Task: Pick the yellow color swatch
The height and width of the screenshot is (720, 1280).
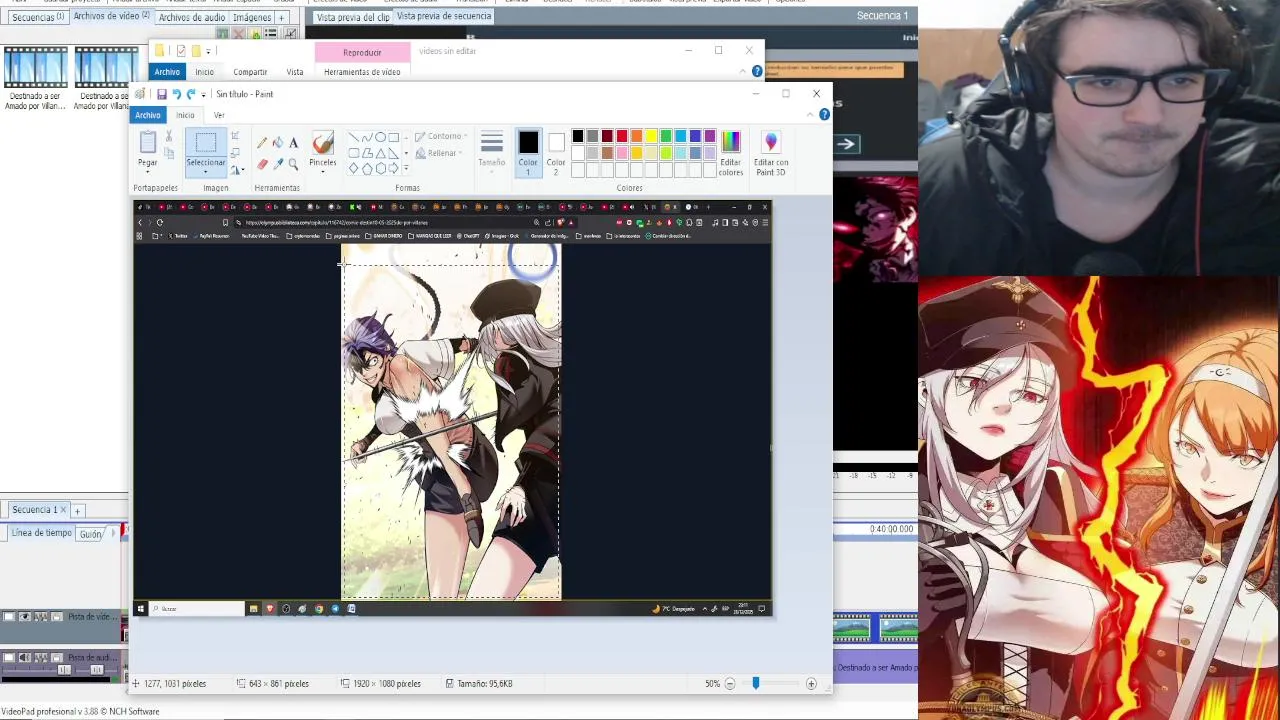Action: point(651,136)
